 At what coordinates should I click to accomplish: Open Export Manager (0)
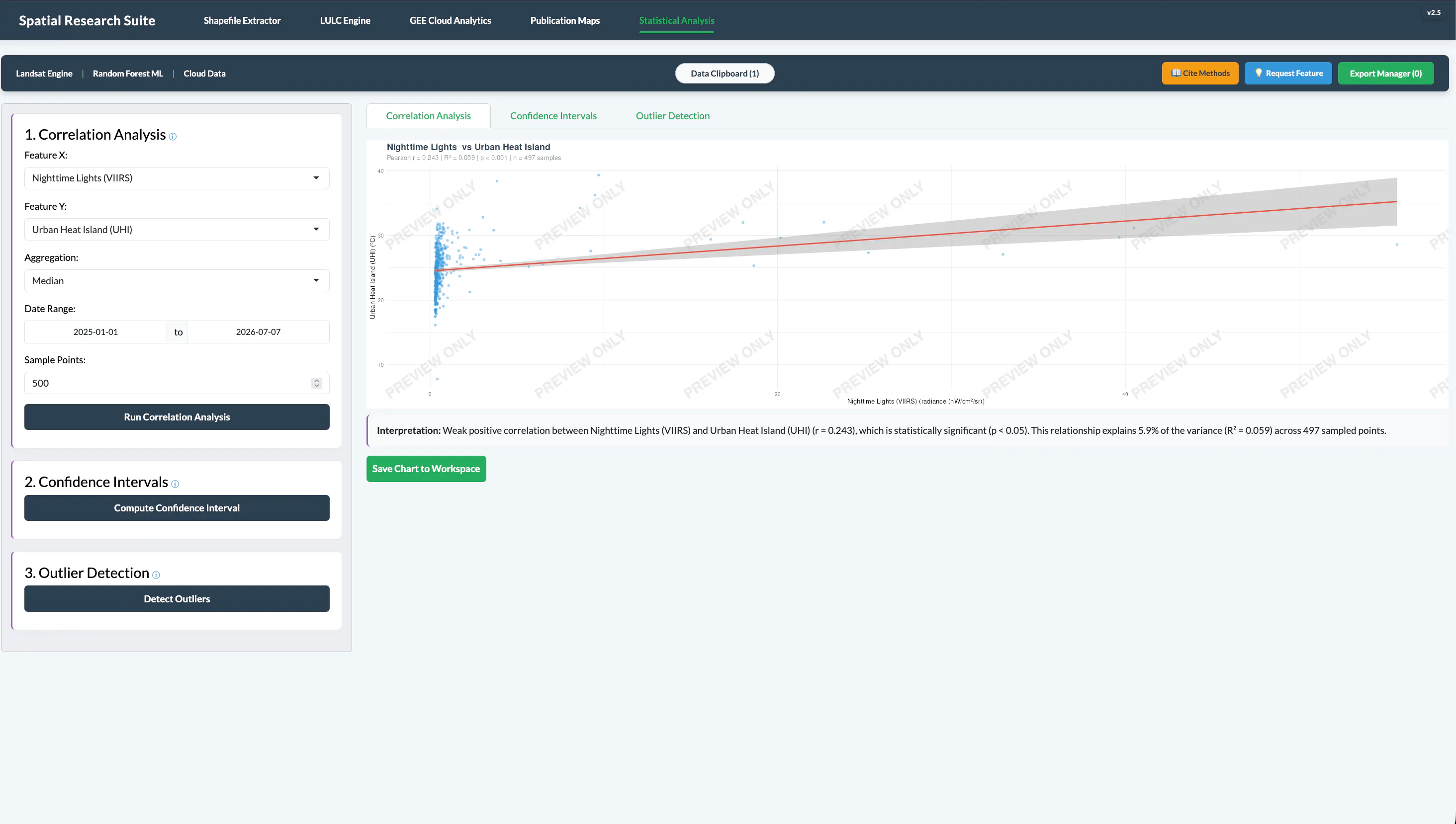pos(1386,74)
